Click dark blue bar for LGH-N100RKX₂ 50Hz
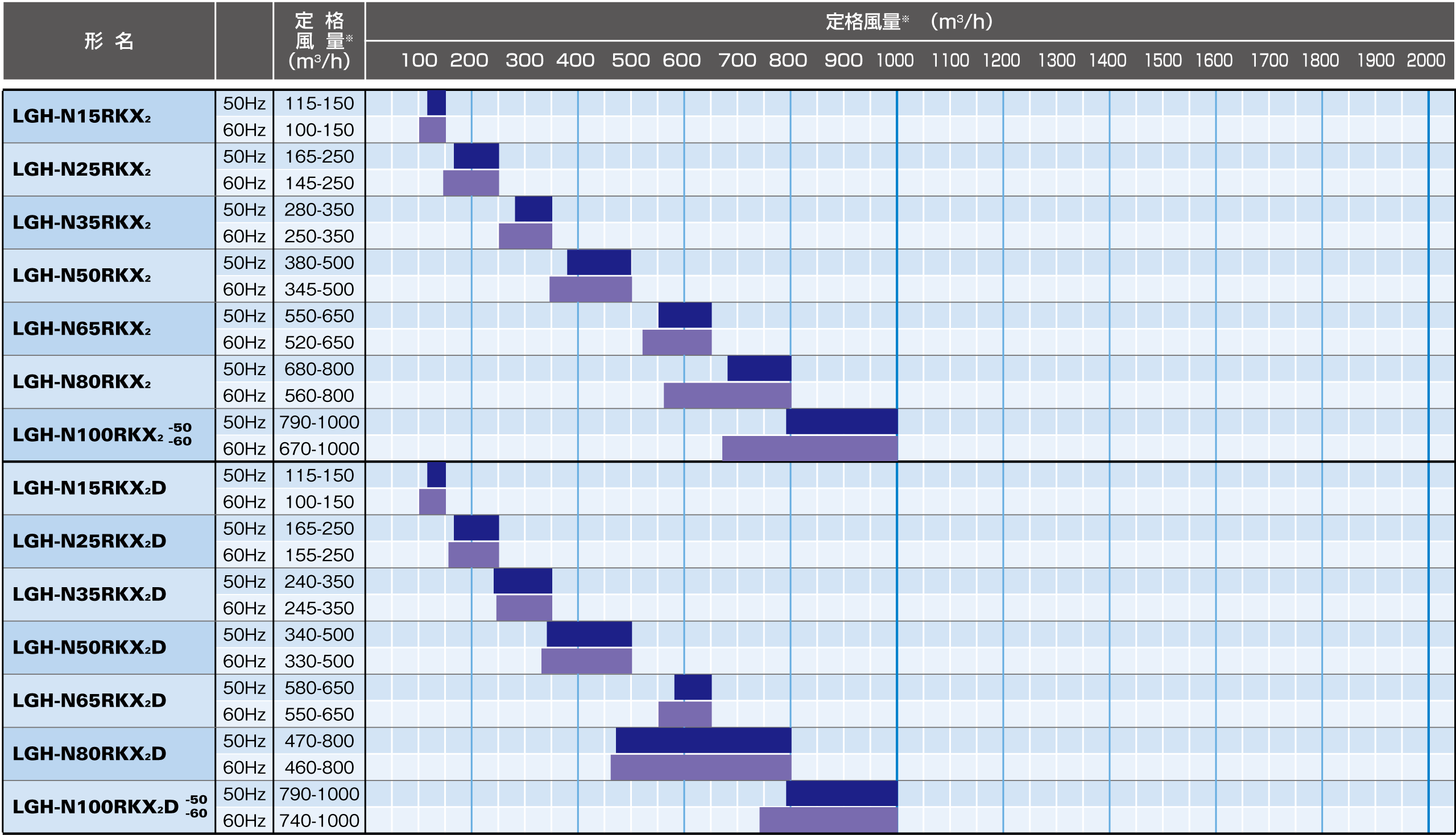This screenshot has height=835, width=1456. coord(841,422)
